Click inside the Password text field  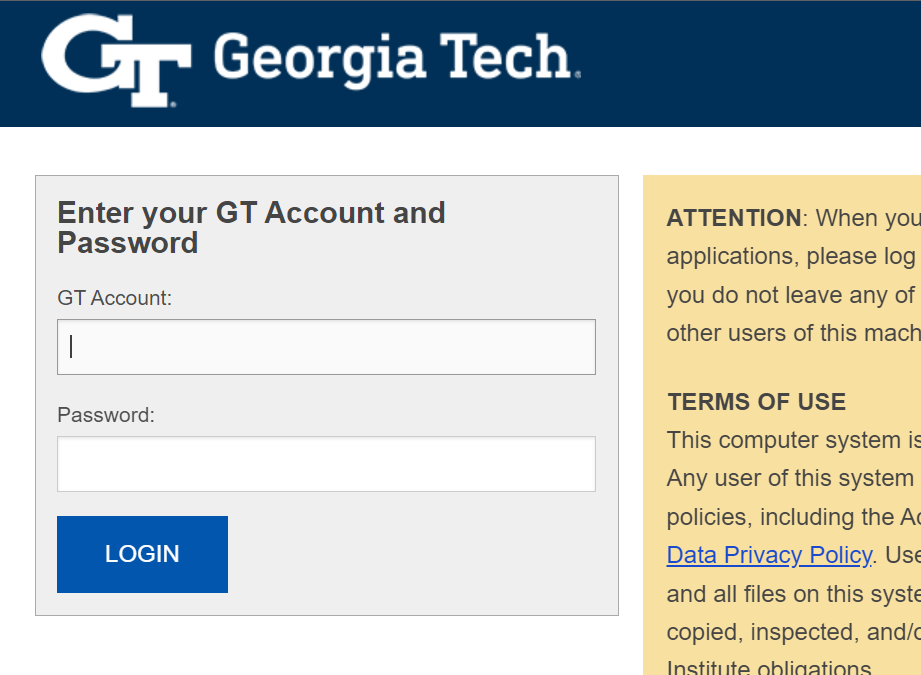coord(325,464)
